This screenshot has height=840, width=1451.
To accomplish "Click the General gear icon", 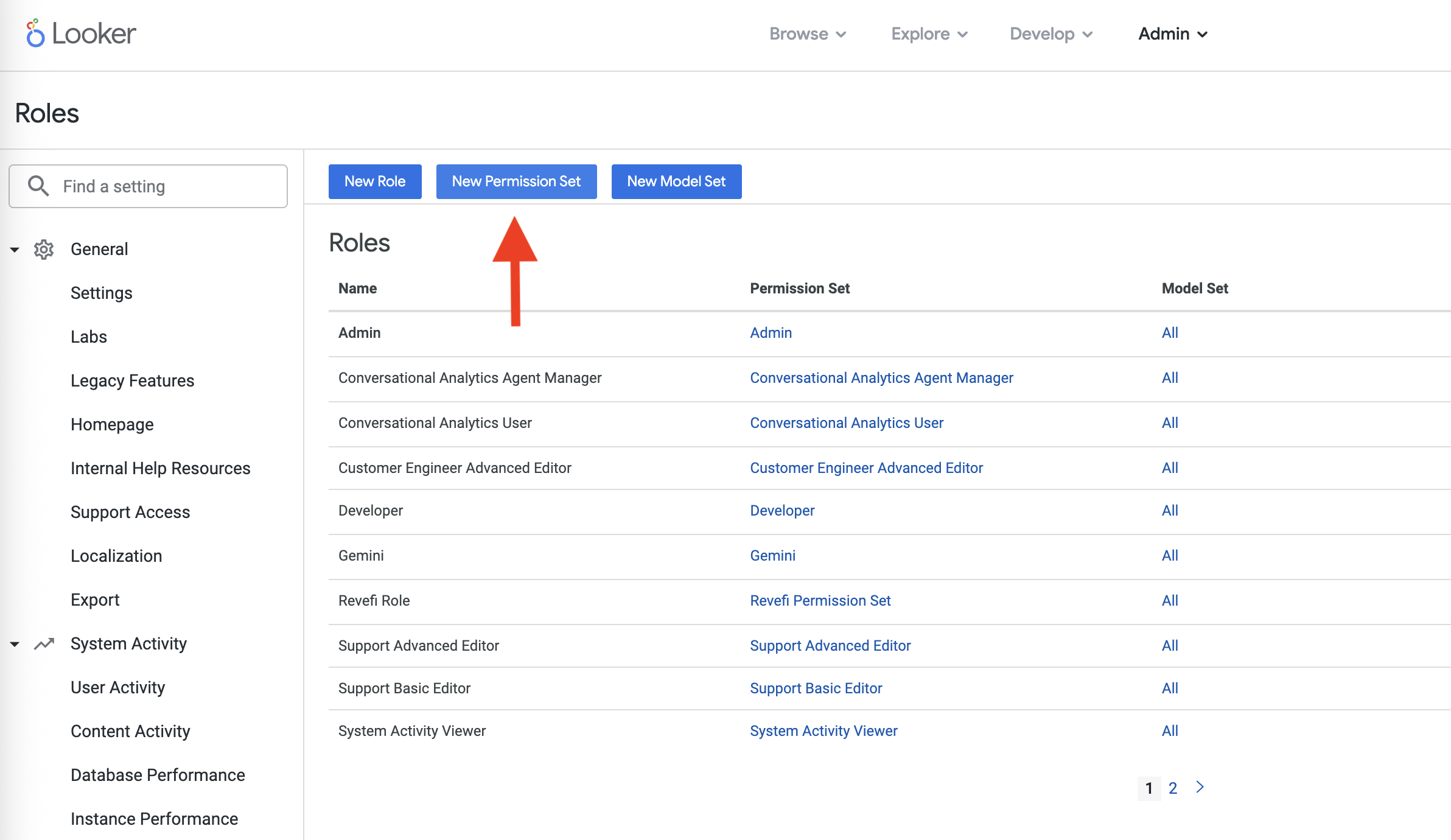I will 44,250.
